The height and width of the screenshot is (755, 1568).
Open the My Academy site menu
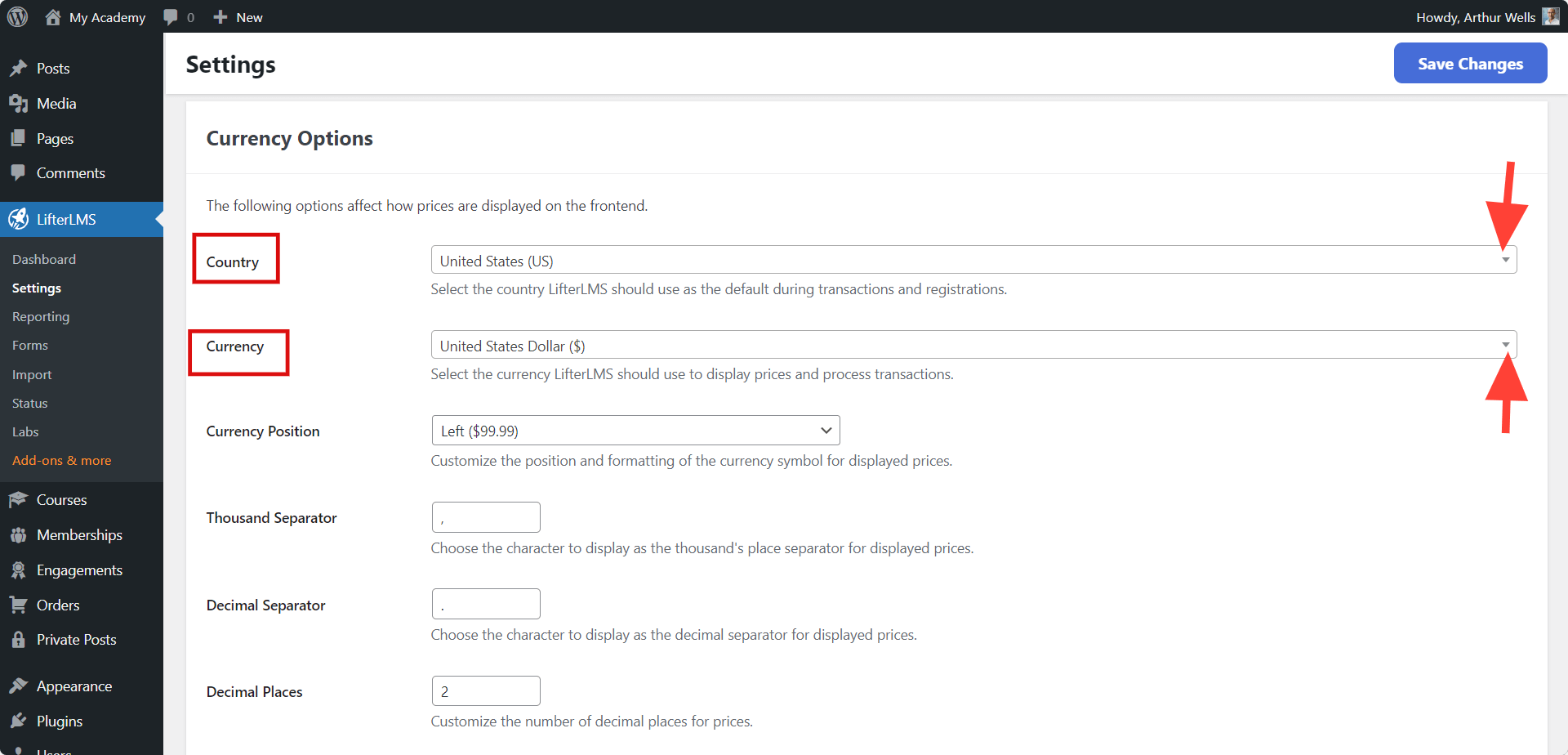coord(95,17)
